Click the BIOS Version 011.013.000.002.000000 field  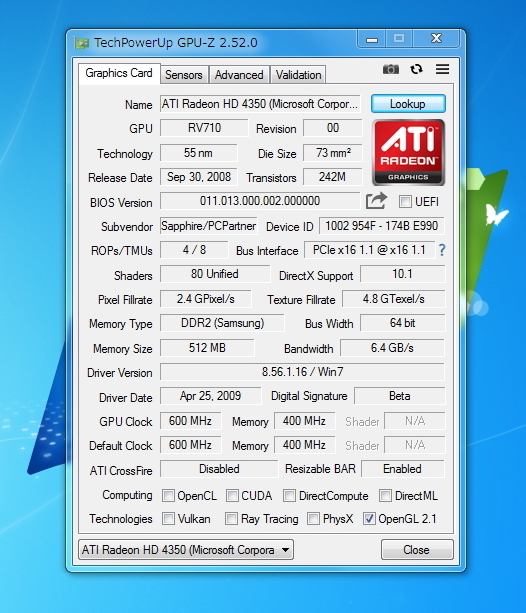260,201
